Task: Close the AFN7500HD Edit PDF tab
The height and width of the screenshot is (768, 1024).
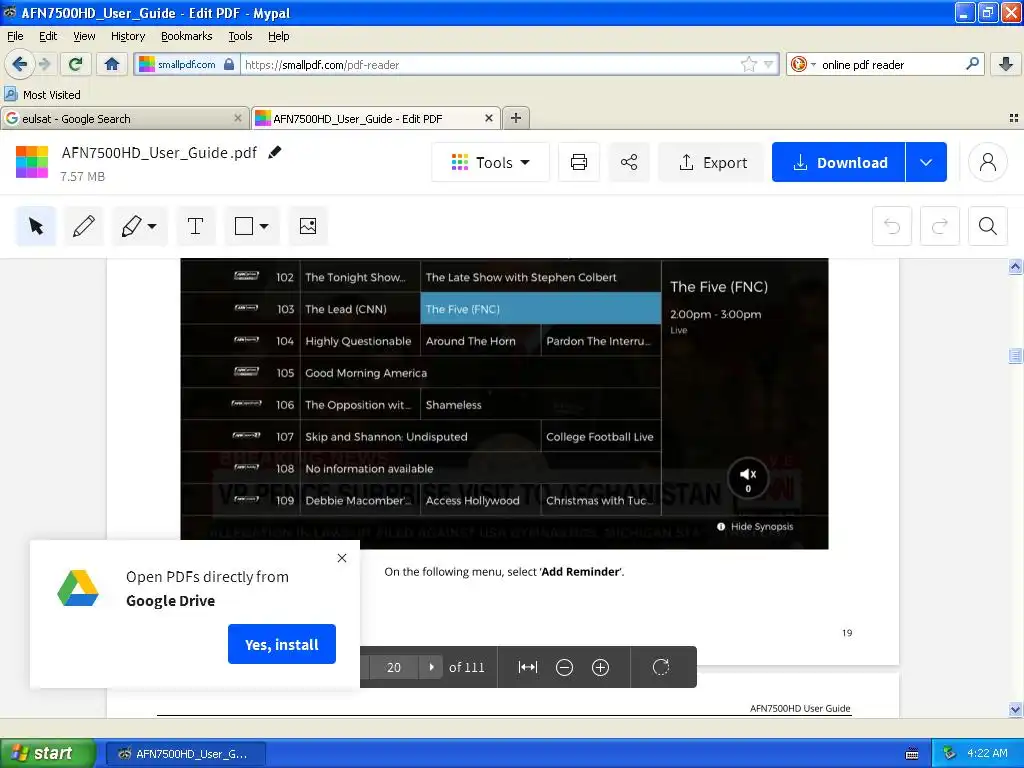Action: tap(488, 118)
